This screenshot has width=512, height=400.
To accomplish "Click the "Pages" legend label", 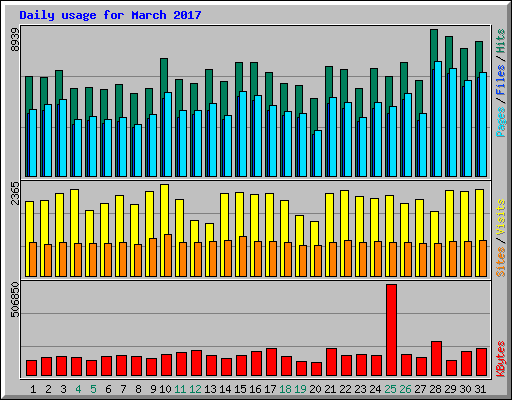I will pos(501,122).
